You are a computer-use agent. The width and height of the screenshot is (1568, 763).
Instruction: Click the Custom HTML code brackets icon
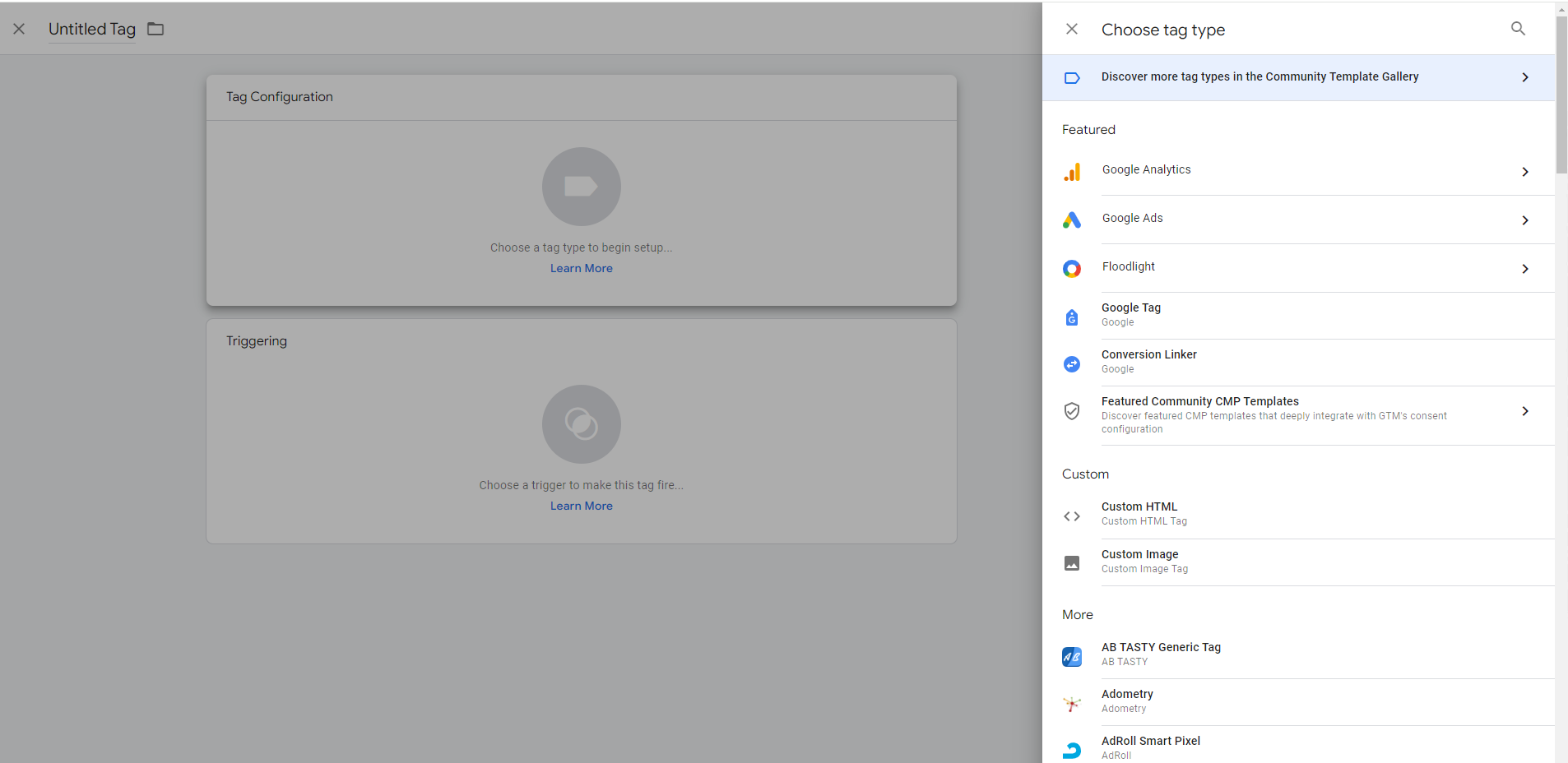point(1072,516)
